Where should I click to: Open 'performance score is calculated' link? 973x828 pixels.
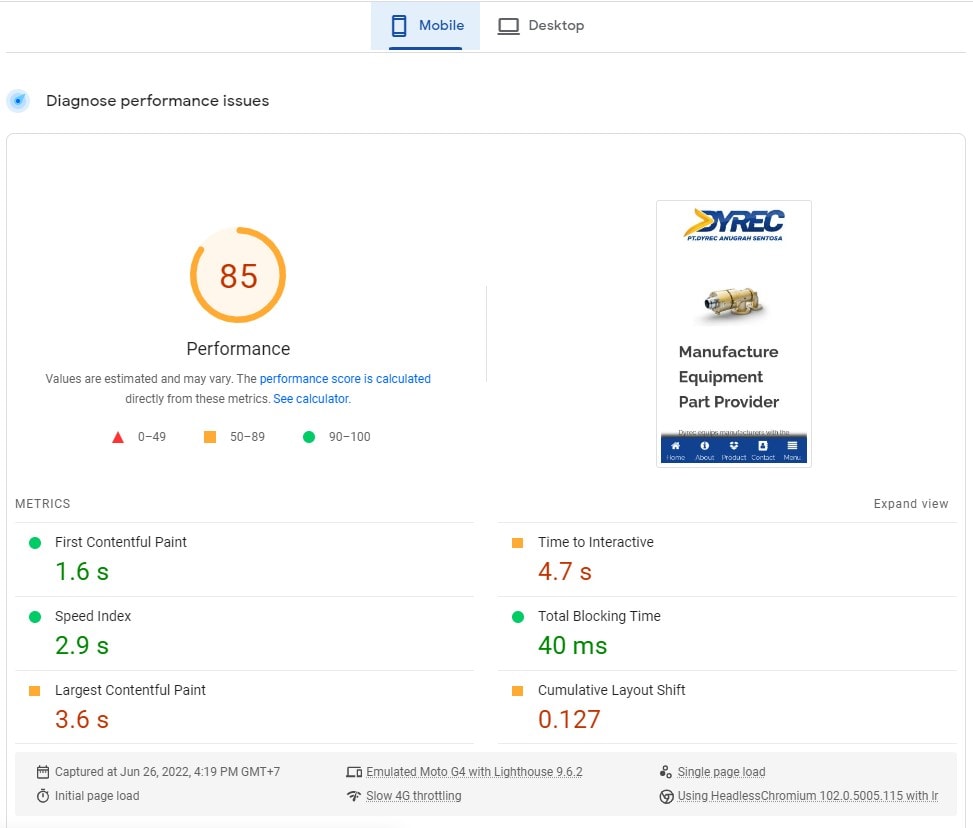tap(345, 379)
